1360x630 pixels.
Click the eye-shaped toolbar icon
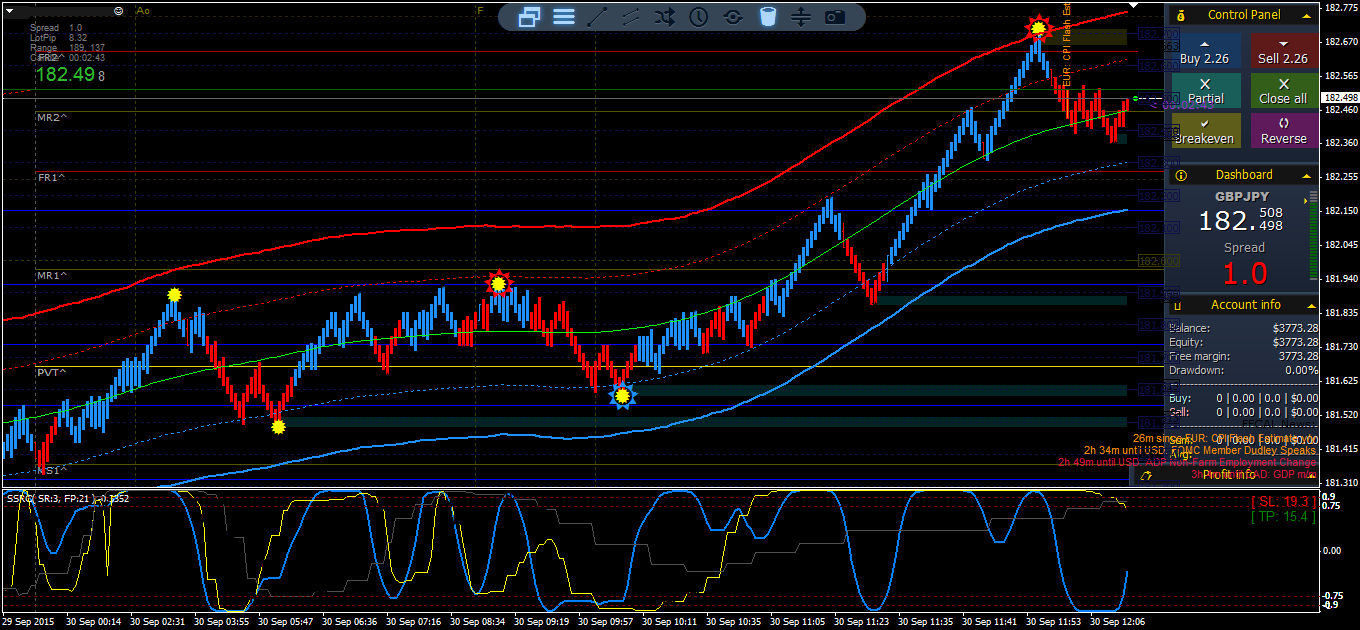pos(733,16)
